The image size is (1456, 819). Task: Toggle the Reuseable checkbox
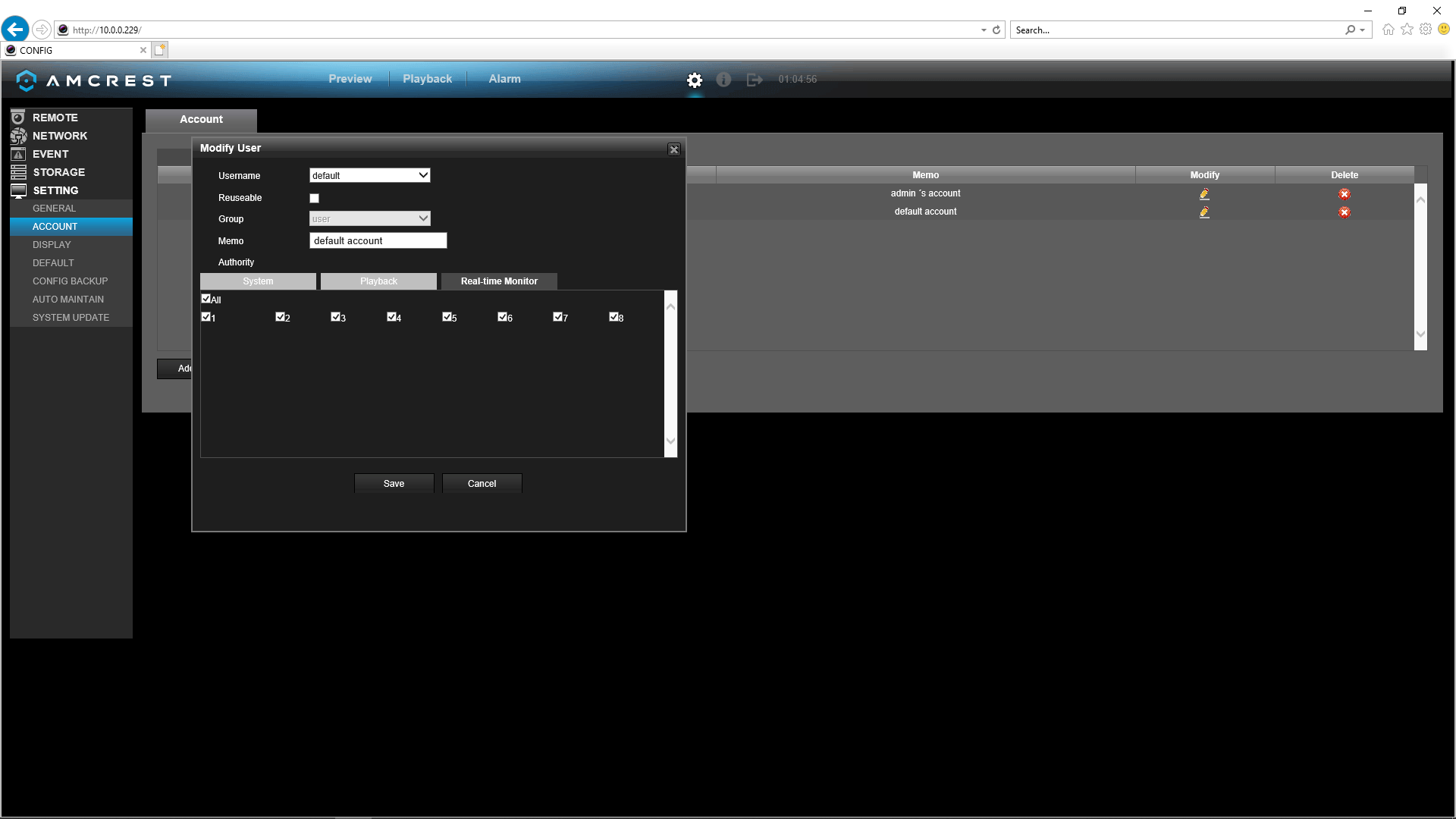(314, 199)
